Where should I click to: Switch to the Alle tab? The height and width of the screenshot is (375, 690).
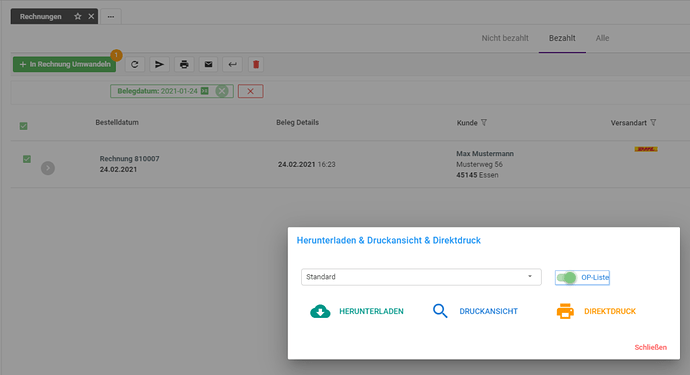[602, 38]
